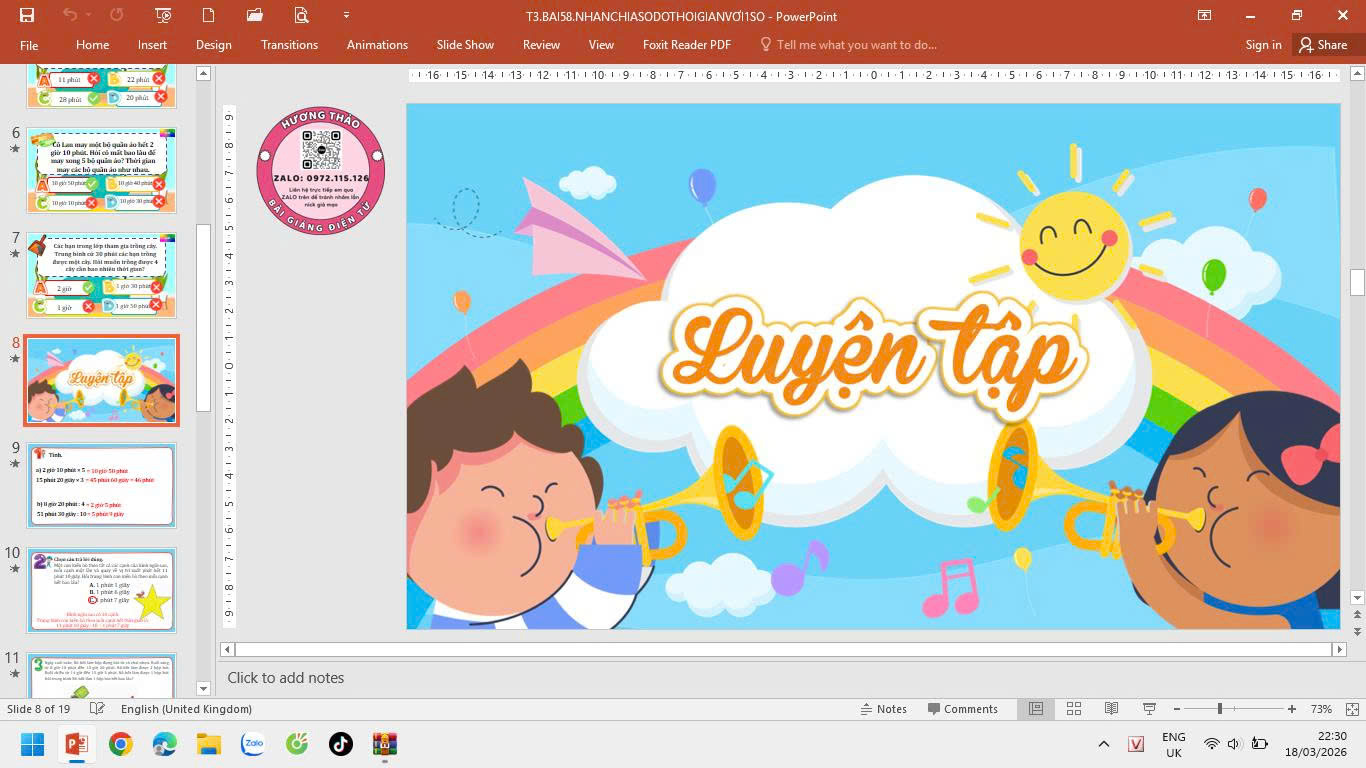Open Reading View from status bar
The image size is (1366, 768).
(1111, 709)
